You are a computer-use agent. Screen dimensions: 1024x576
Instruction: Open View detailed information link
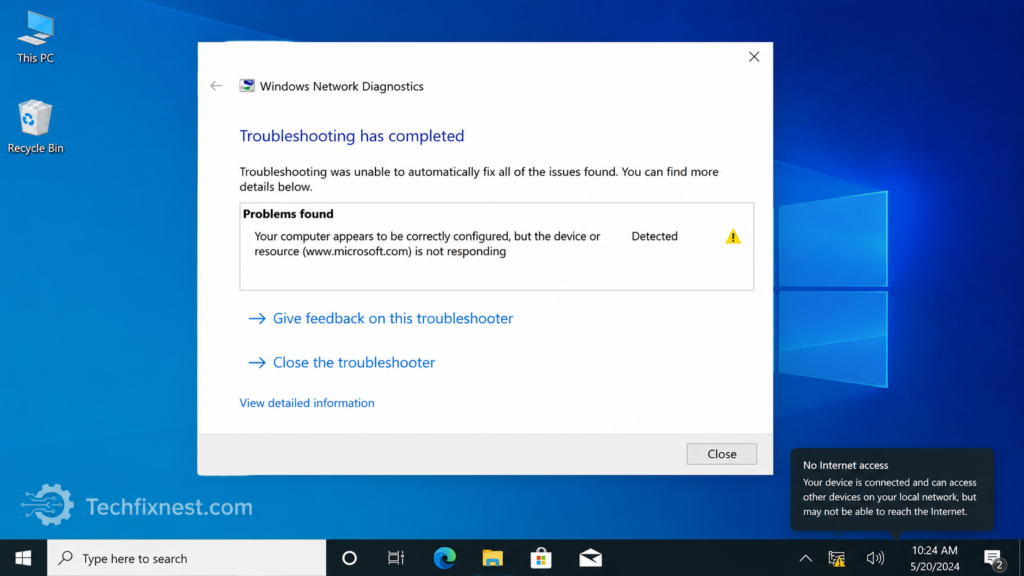click(x=307, y=403)
